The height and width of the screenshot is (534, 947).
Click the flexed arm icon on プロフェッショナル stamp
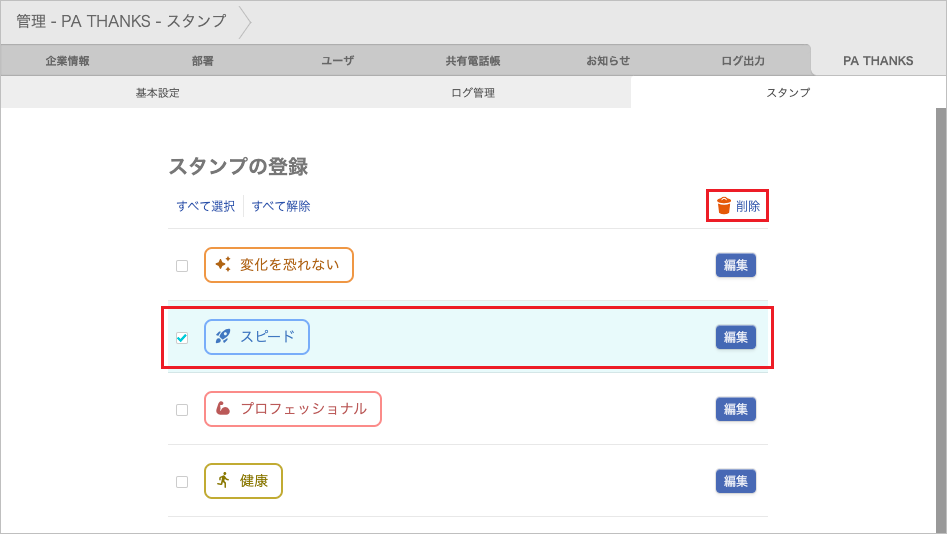[x=223, y=409]
